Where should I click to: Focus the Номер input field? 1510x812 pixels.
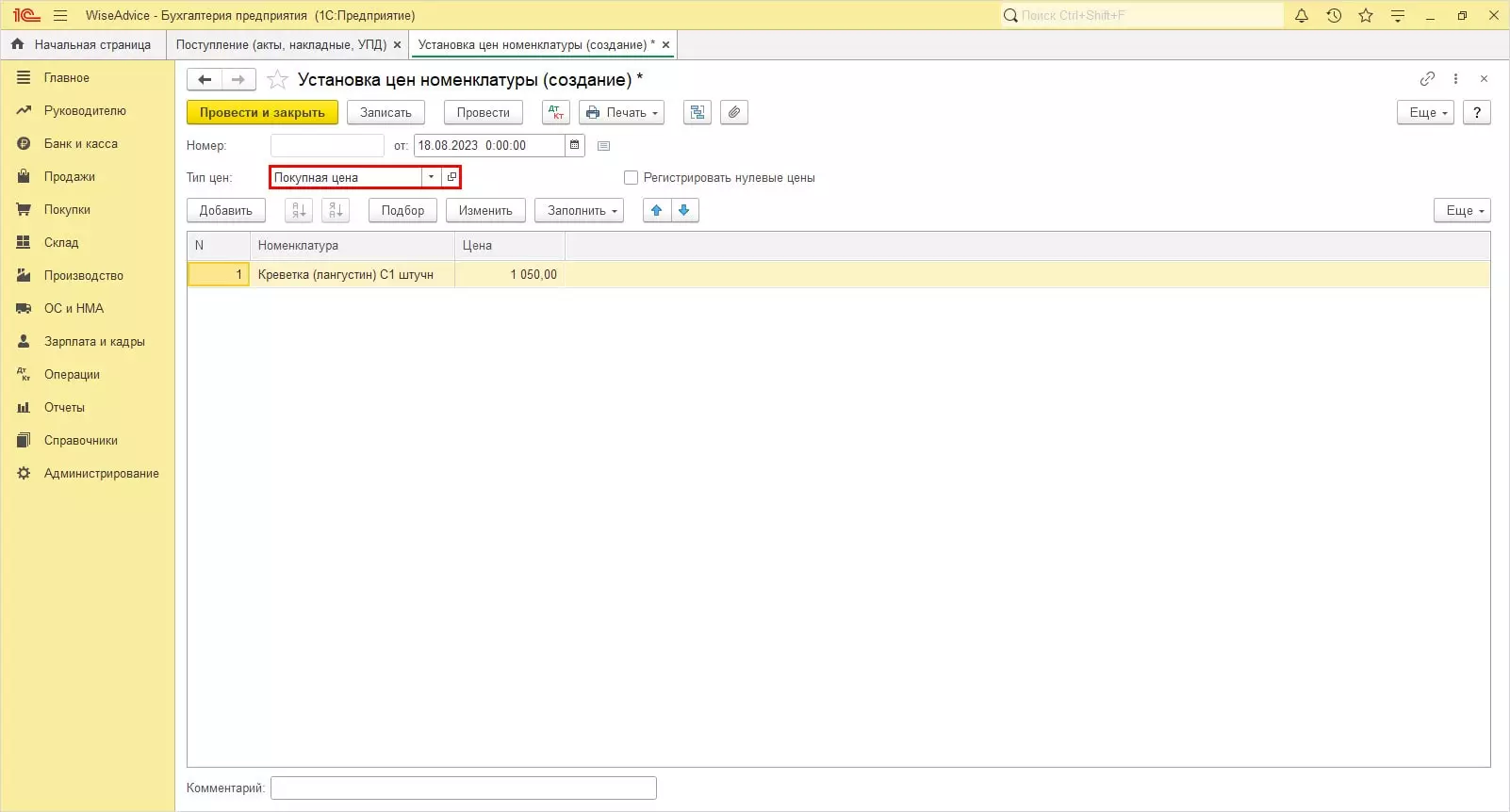(x=327, y=145)
